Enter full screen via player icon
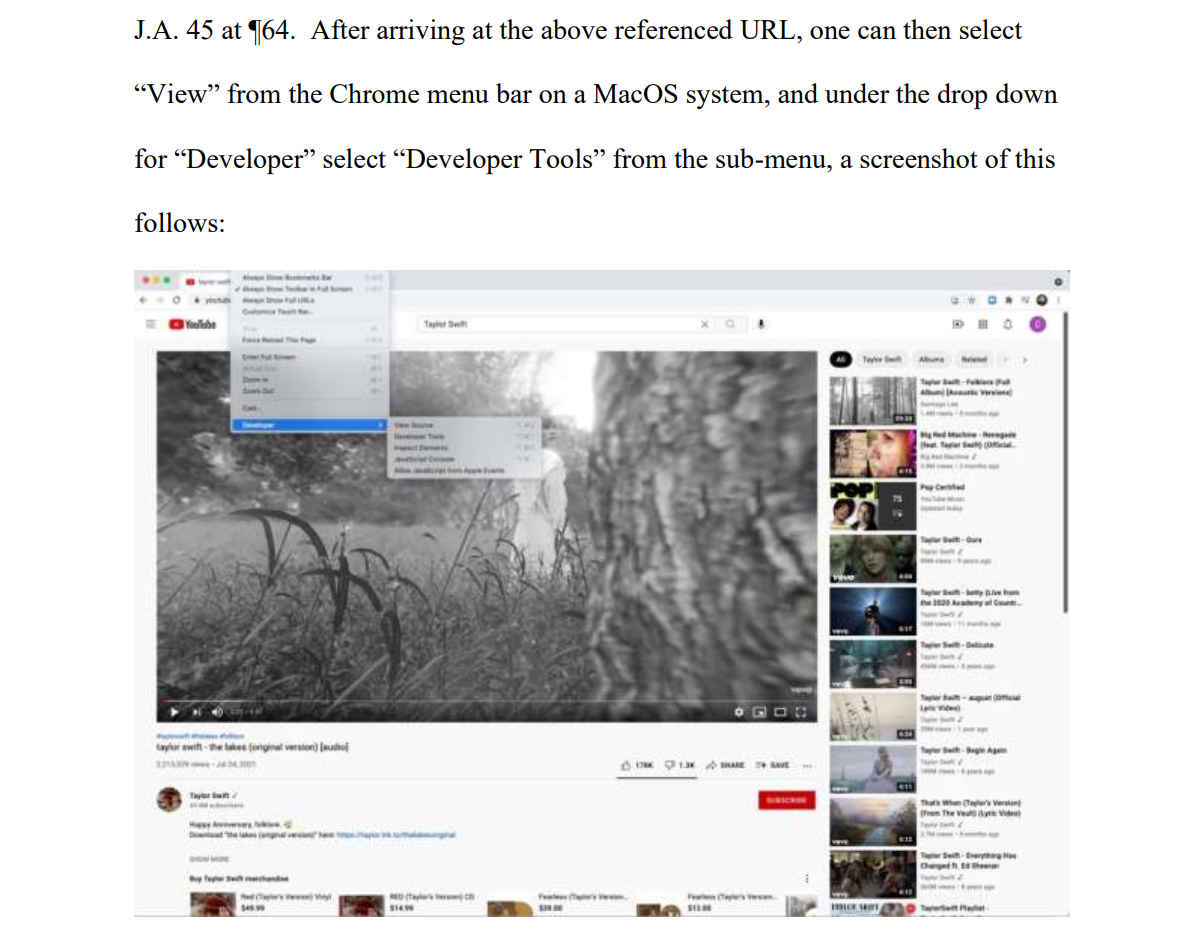 tap(801, 712)
